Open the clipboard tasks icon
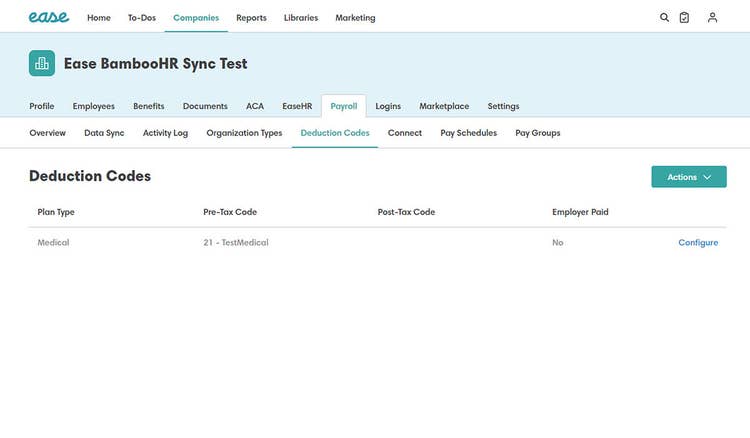This screenshot has width=750, height=438. click(x=684, y=18)
